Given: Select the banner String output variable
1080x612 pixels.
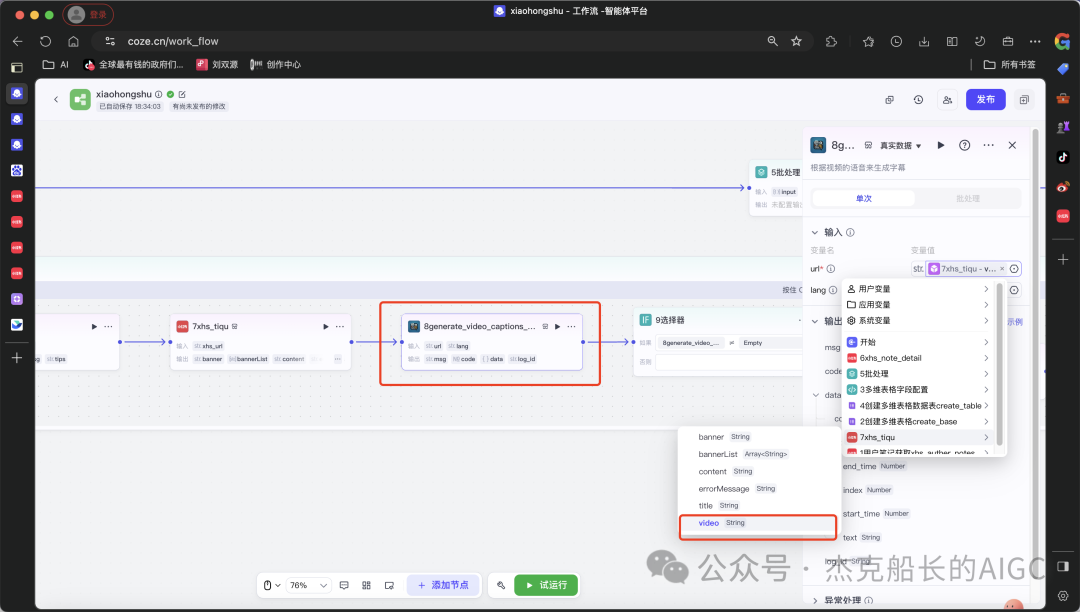Looking at the screenshot, I should pyautogui.click(x=758, y=437).
